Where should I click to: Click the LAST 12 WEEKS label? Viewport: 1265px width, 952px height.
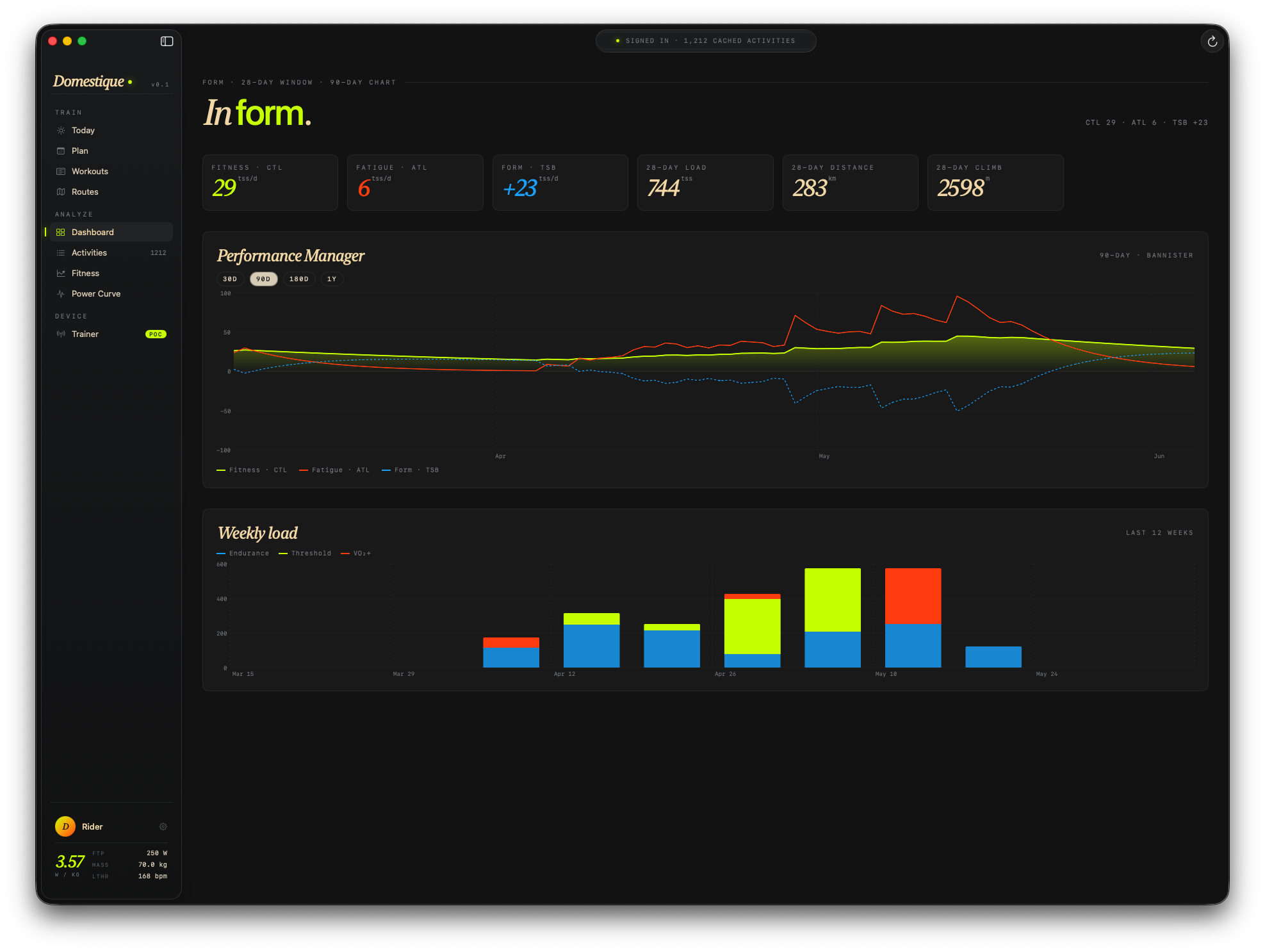click(x=1159, y=532)
